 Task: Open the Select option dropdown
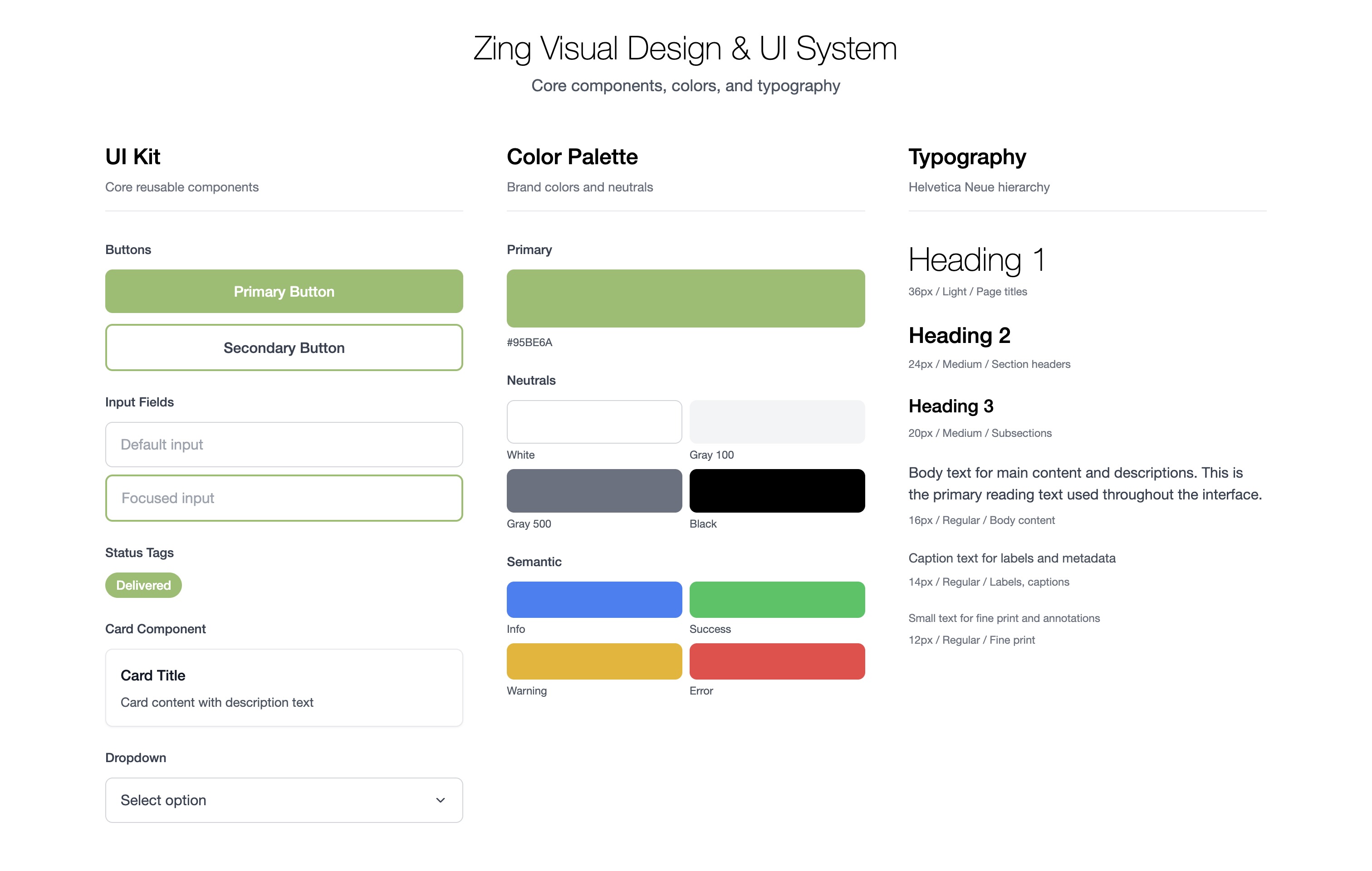(284, 800)
